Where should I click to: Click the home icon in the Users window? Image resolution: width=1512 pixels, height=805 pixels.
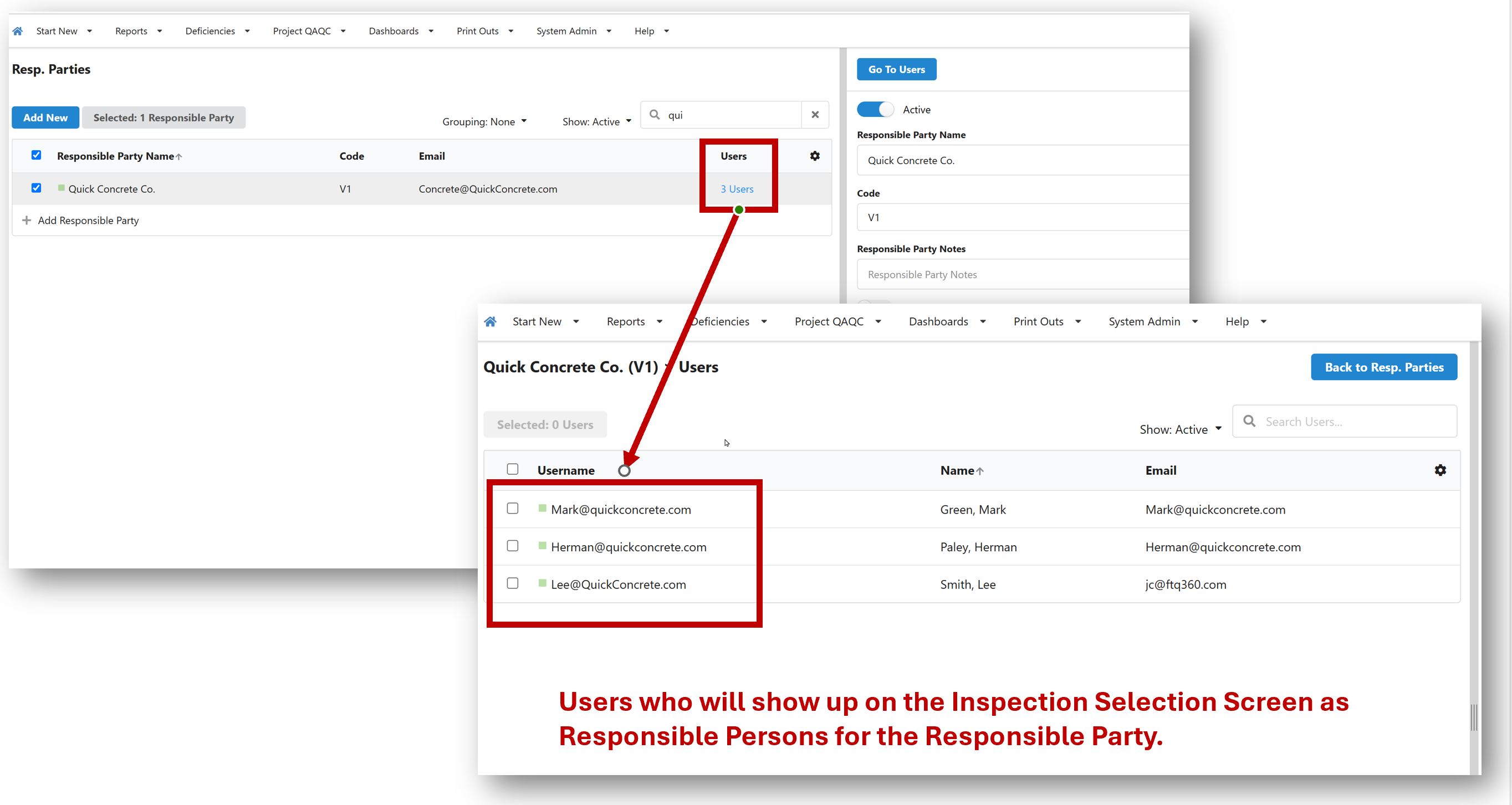click(490, 321)
